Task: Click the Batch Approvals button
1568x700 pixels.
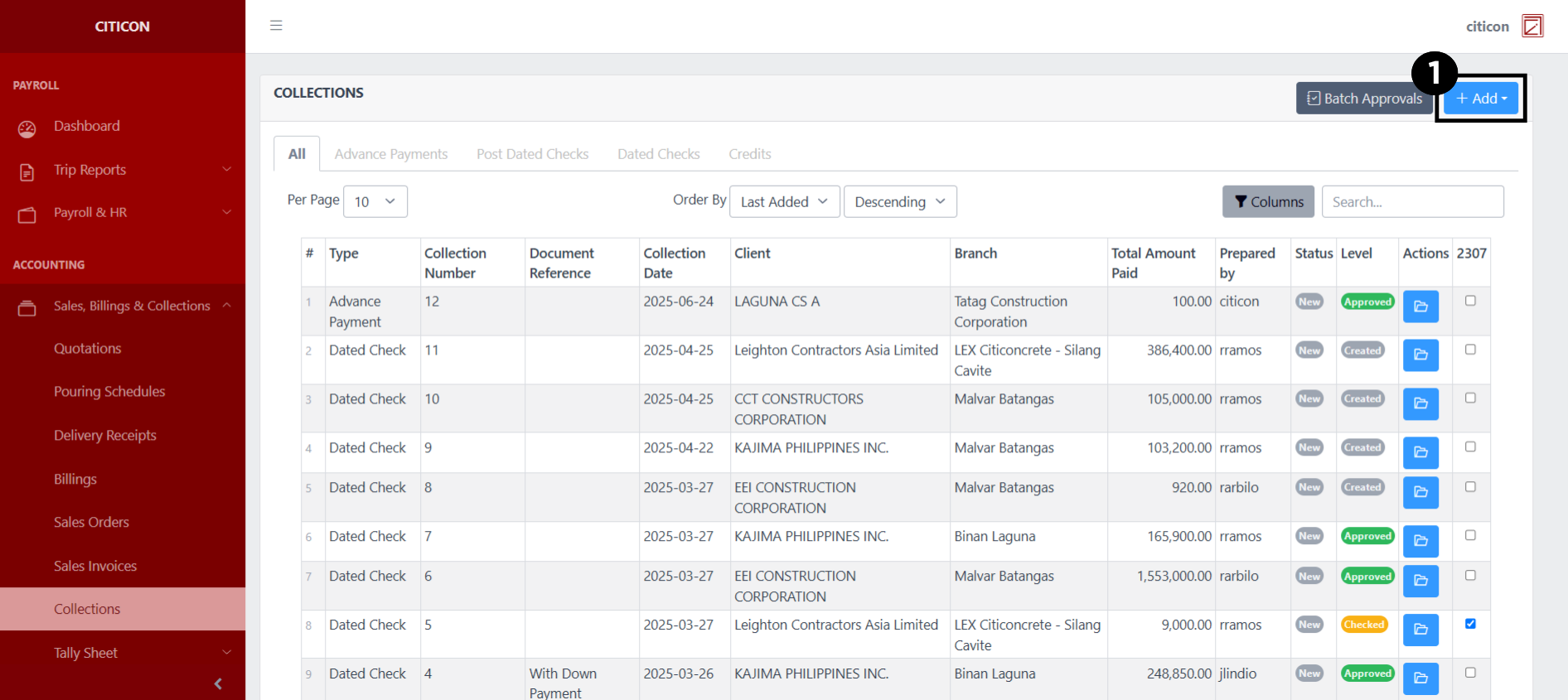Action: click(x=1363, y=99)
